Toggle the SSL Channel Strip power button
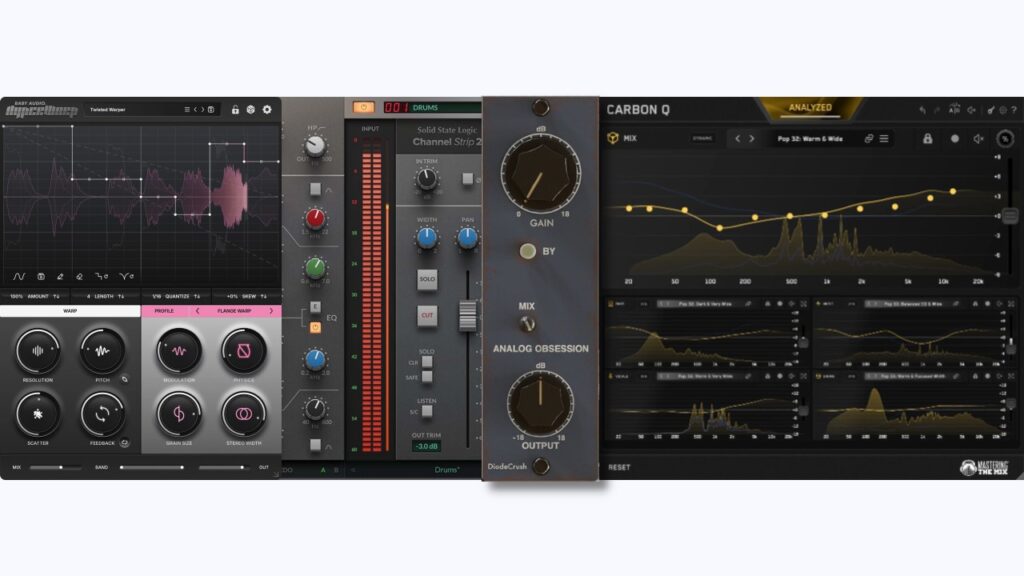The width and height of the screenshot is (1024, 576). point(364,108)
